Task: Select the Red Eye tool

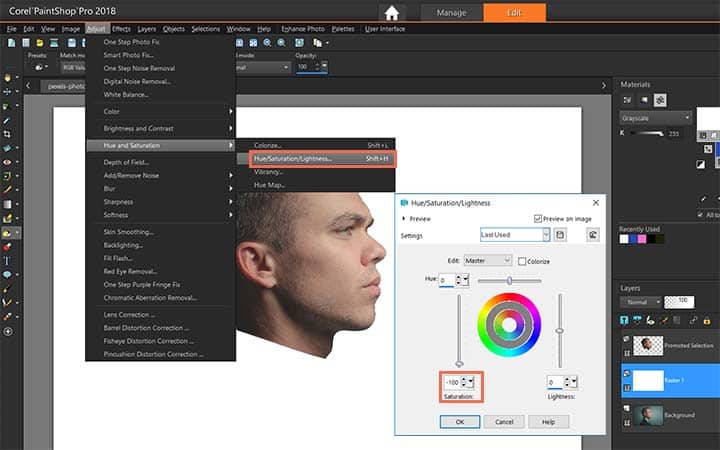Action: [7, 162]
